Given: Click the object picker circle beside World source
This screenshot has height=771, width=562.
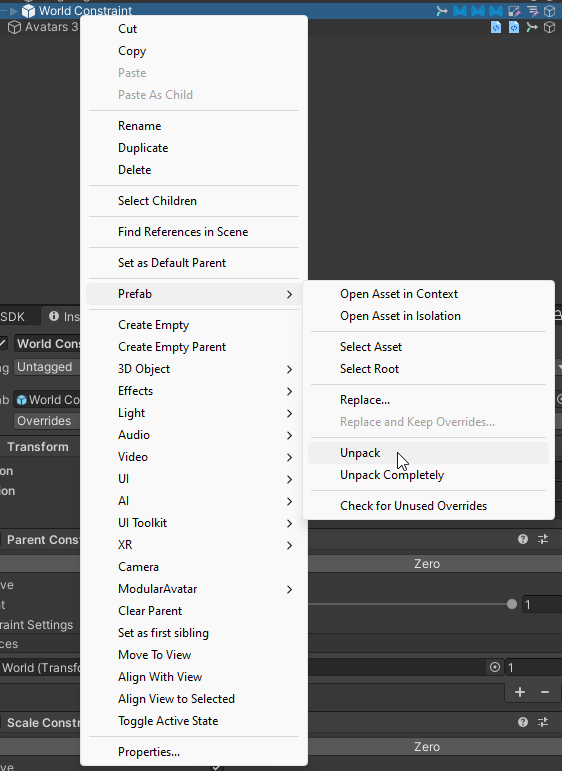Looking at the screenshot, I should click(x=495, y=667).
